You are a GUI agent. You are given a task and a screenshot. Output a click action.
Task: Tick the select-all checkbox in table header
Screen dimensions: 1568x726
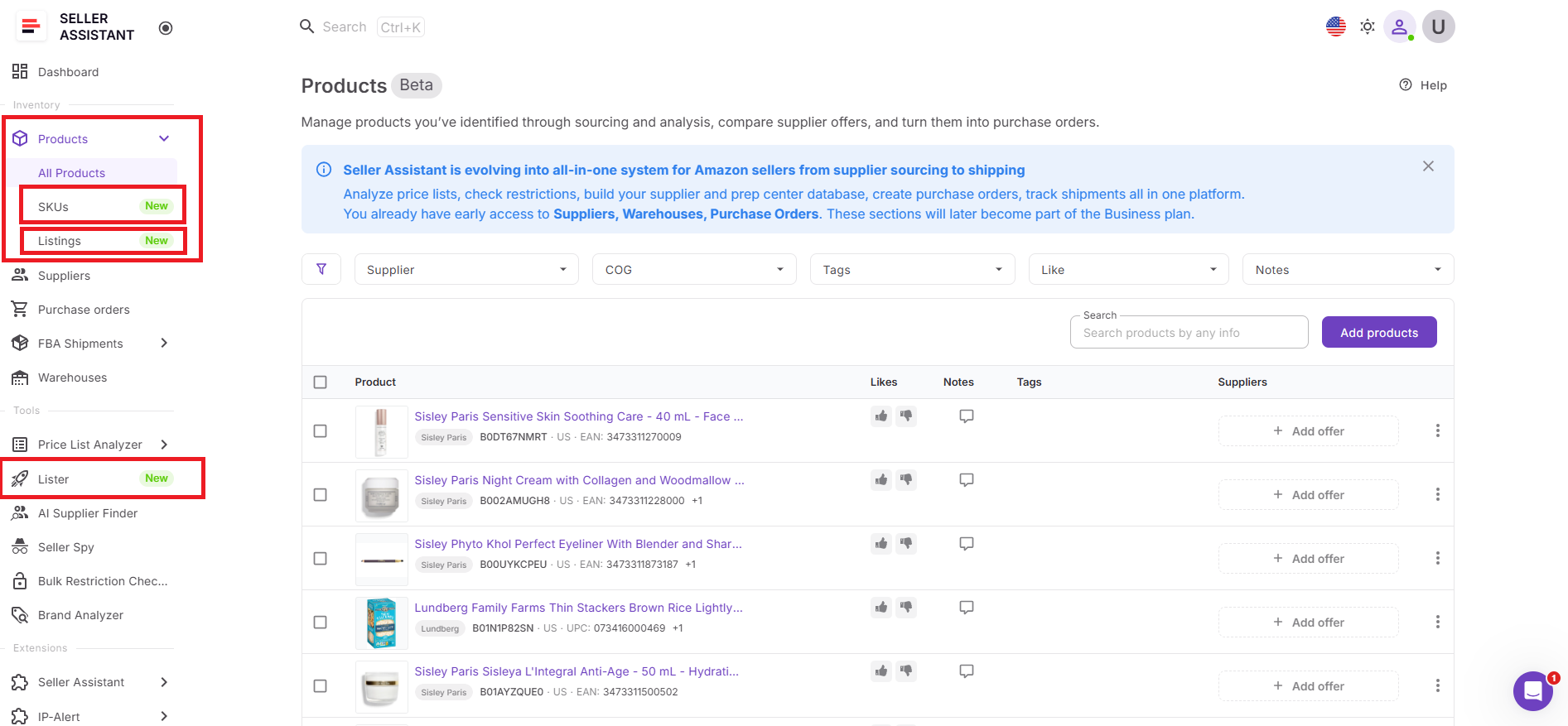(321, 382)
